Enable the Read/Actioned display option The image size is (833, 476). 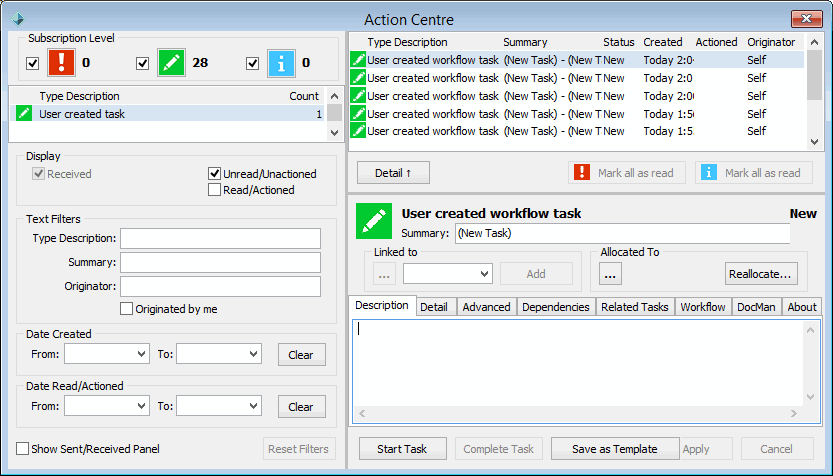tap(214, 190)
